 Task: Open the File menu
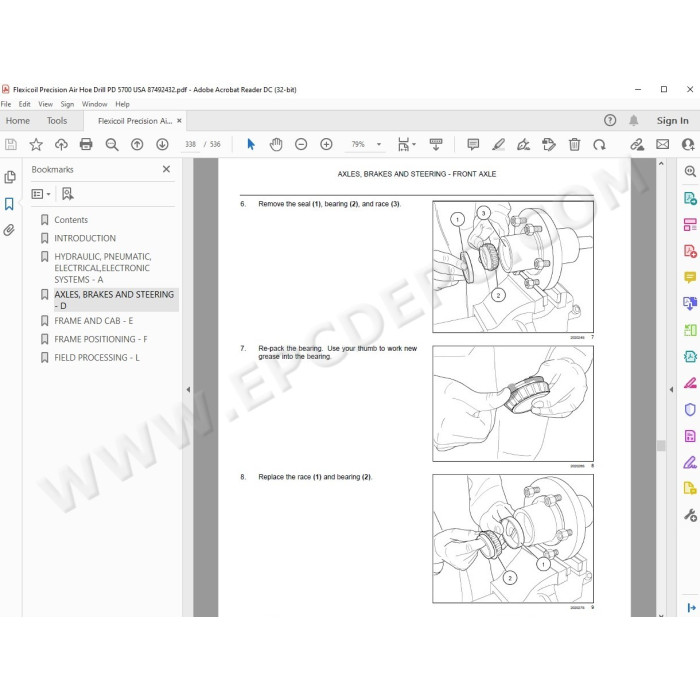(6, 104)
